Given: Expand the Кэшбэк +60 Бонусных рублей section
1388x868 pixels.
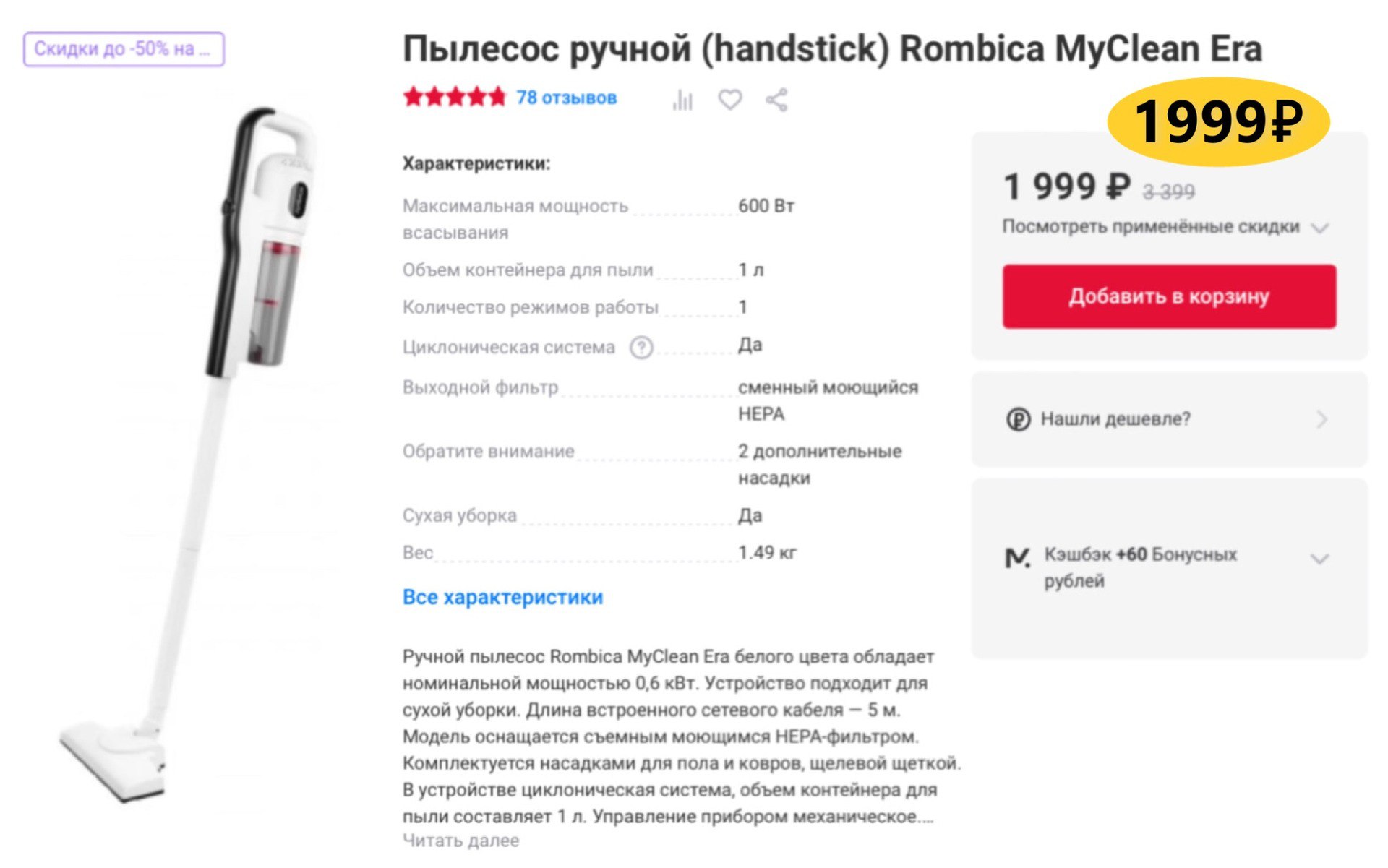Looking at the screenshot, I should tap(1321, 558).
